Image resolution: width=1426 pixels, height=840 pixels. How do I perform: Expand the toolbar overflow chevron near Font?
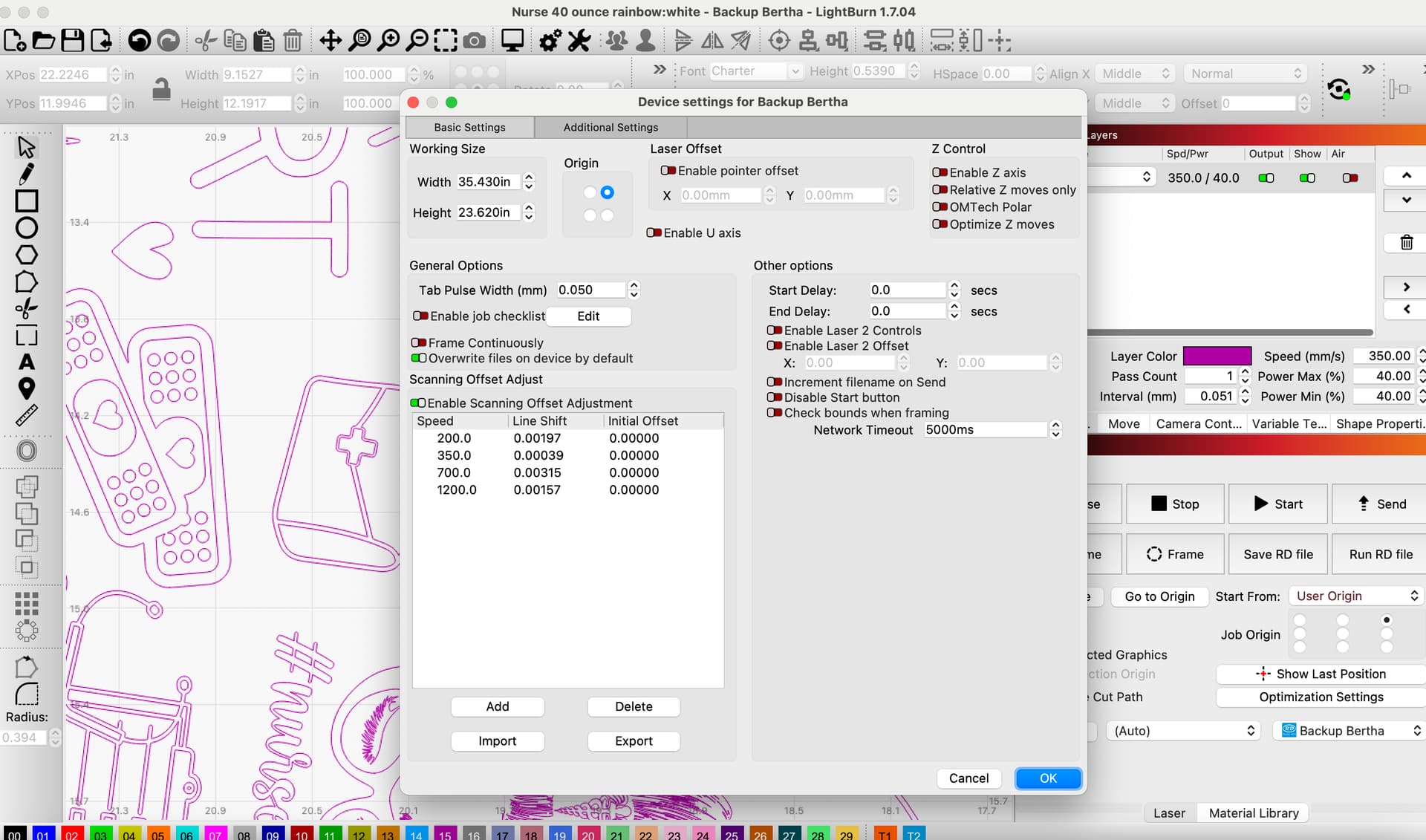click(x=659, y=69)
